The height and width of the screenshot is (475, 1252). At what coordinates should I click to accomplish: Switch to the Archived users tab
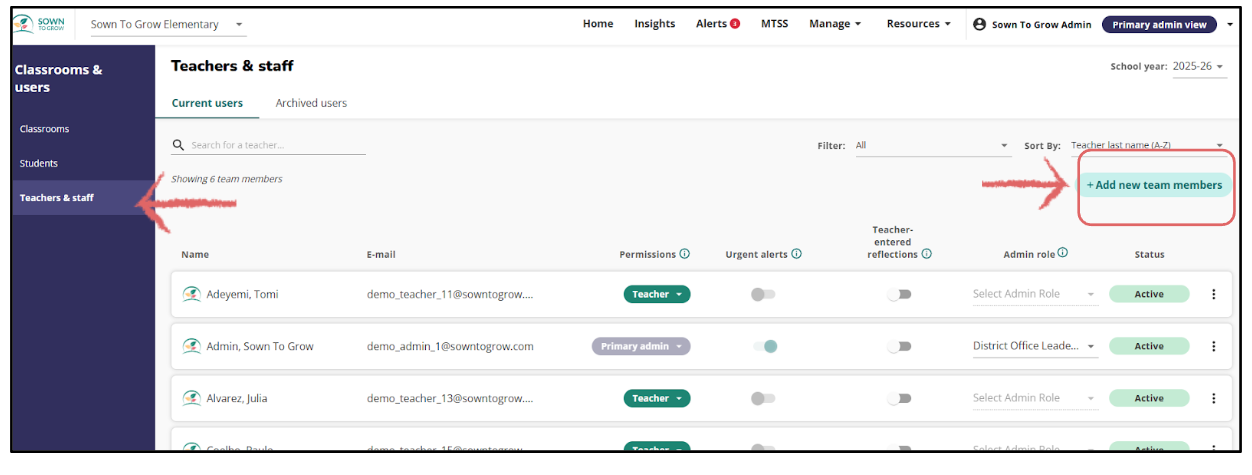[311, 103]
